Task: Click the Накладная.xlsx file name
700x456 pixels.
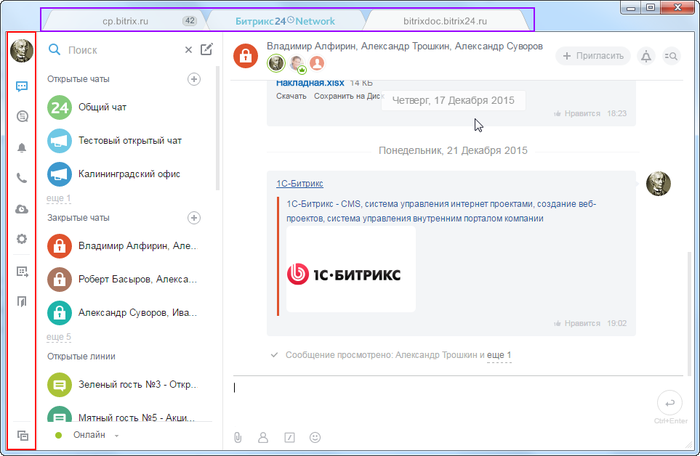Action: click(310, 83)
